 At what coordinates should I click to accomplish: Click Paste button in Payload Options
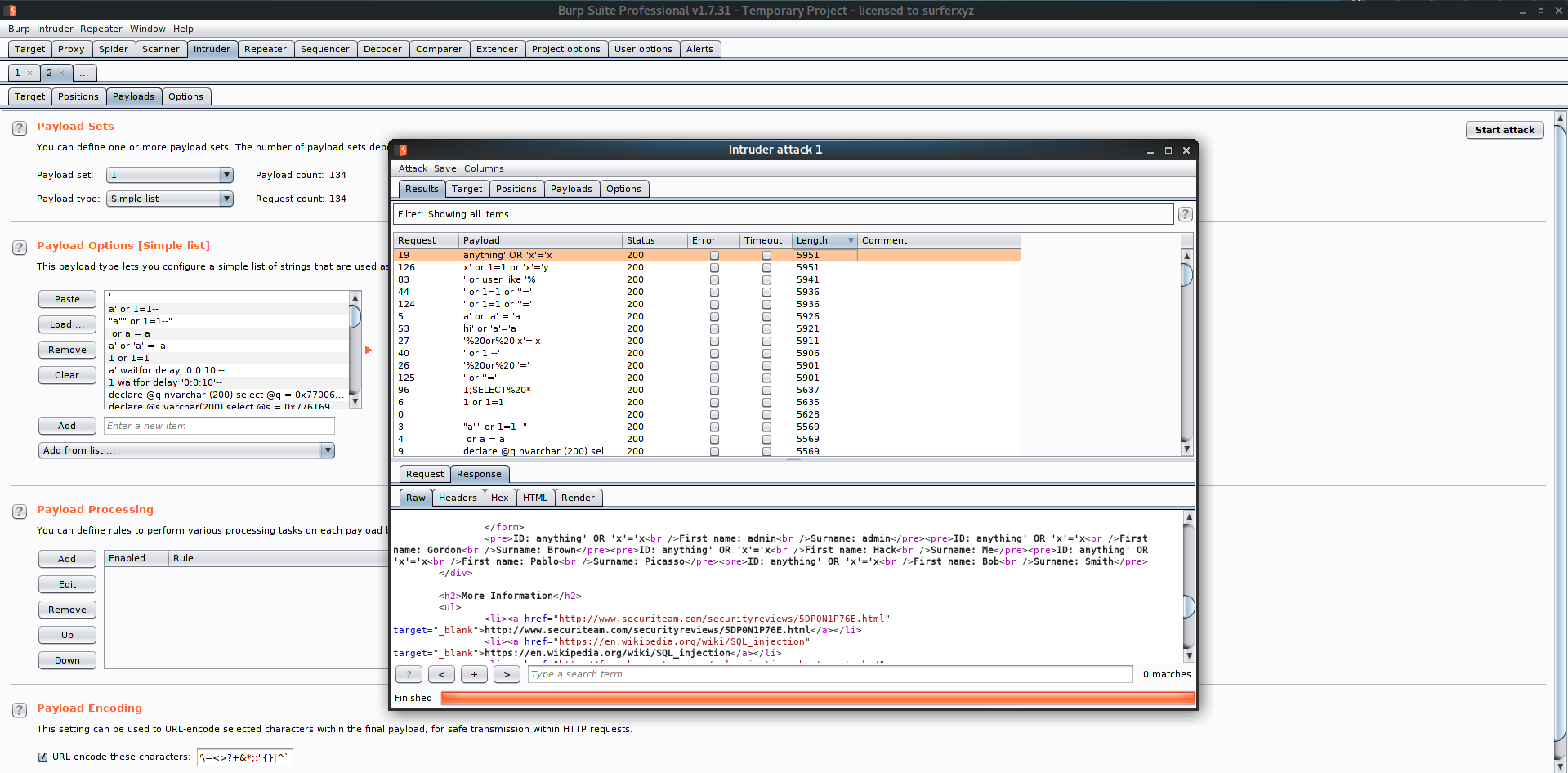click(67, 299)
